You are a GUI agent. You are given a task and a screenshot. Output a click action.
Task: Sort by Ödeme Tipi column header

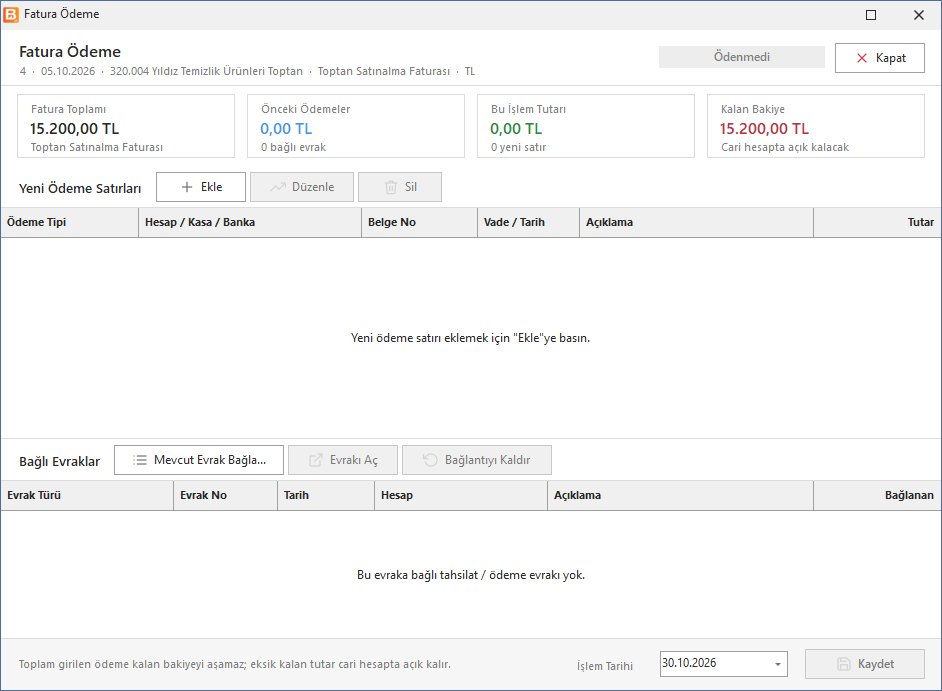point(70,222)
